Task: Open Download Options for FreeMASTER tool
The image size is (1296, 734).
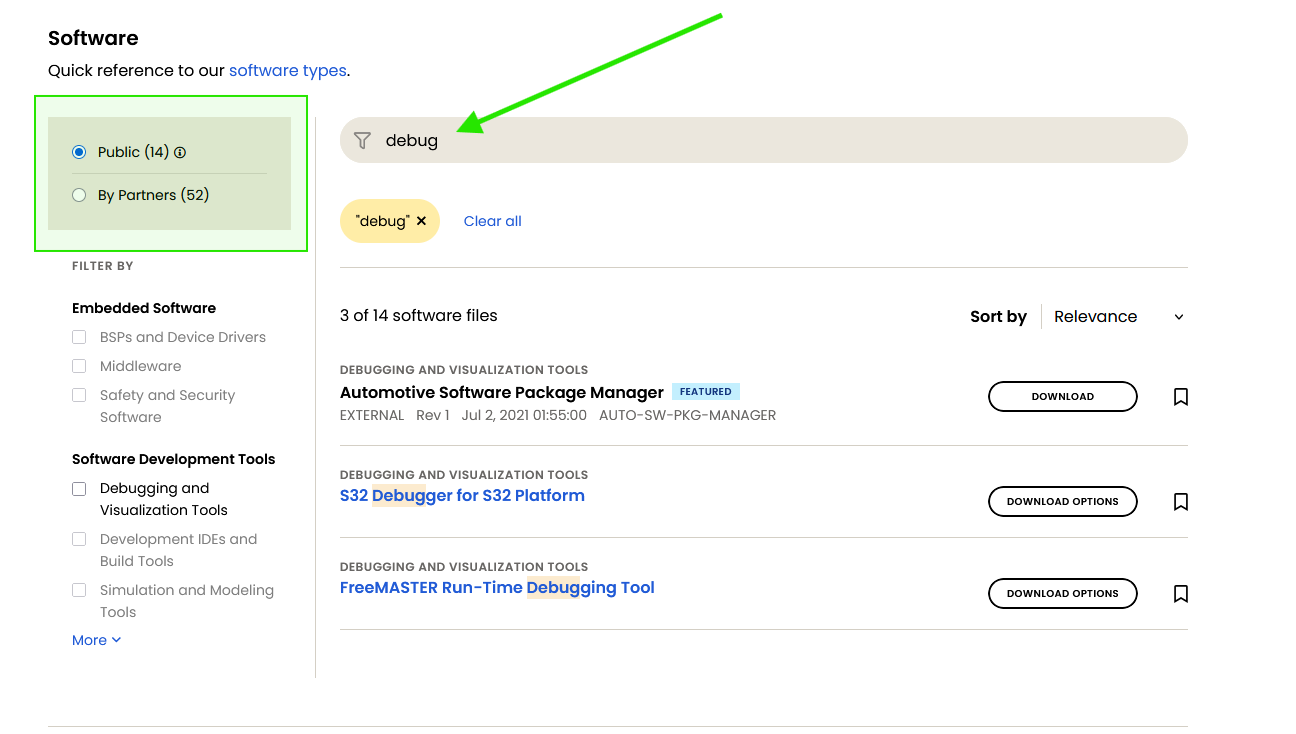Action: [1063, 594]
